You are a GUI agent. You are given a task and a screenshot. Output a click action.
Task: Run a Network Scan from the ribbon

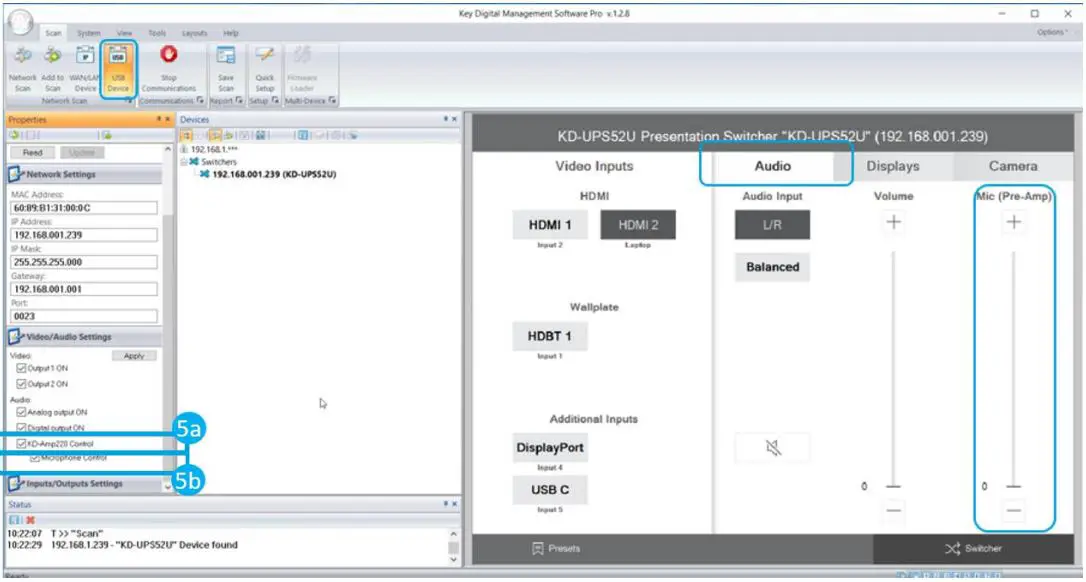(x=23, y=68)
